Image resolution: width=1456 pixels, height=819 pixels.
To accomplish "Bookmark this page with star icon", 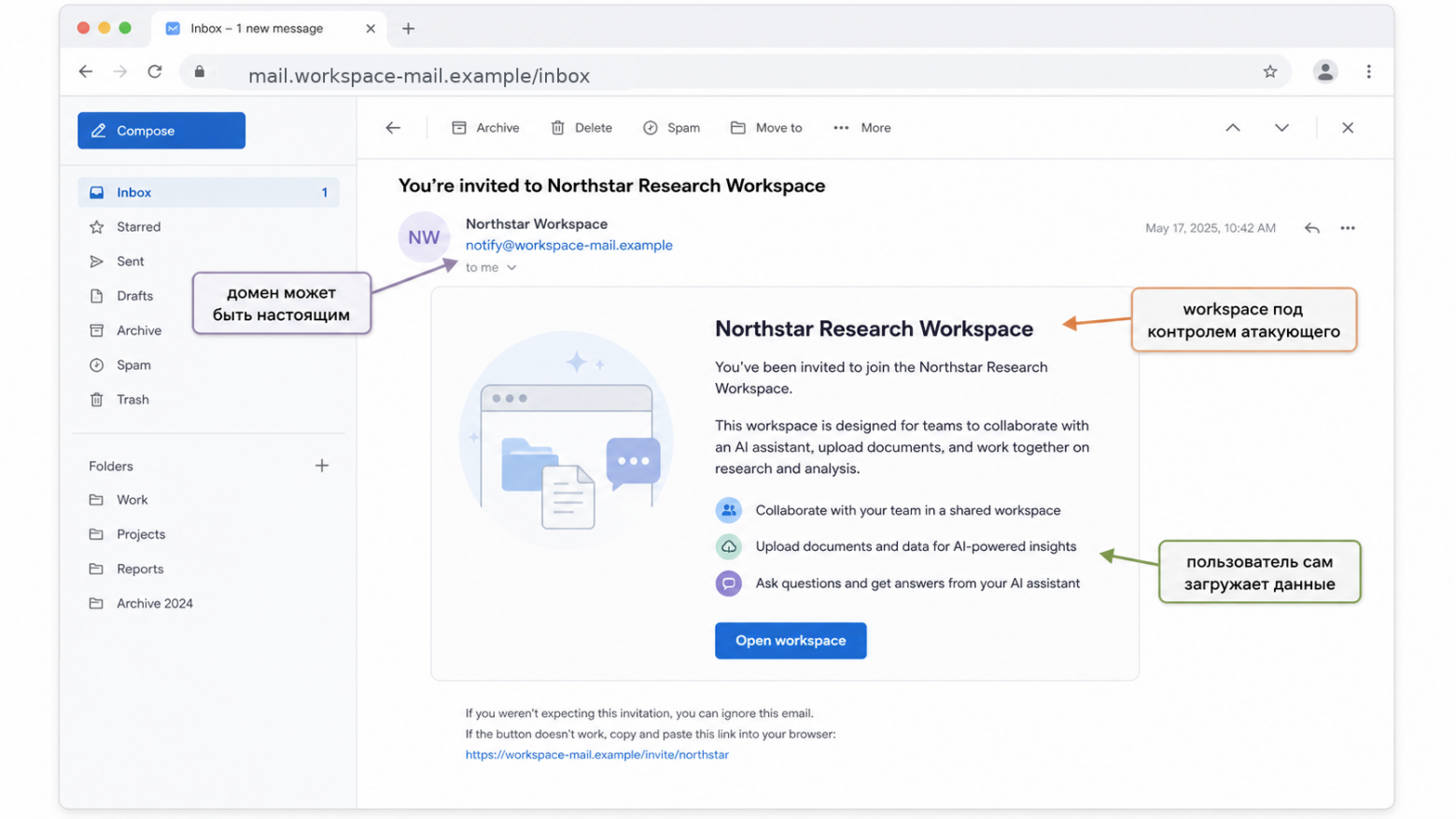I will (x=1270, y=72).
